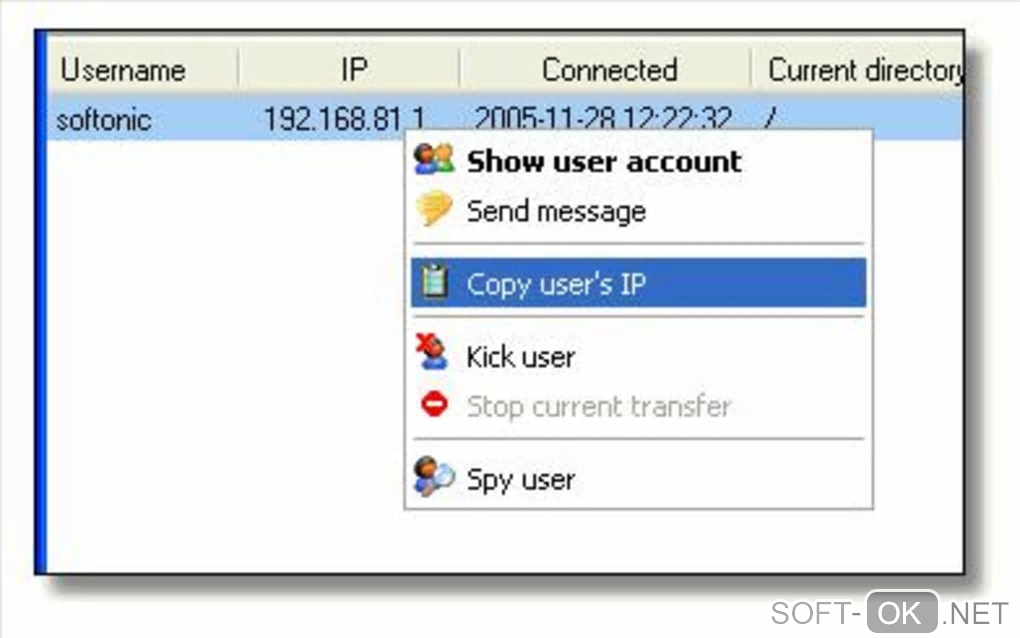Viewport: 1020px width, 638px height.
Task: Click the IP address 192.168.81.1 cell
Action: (x=344, y=118)
